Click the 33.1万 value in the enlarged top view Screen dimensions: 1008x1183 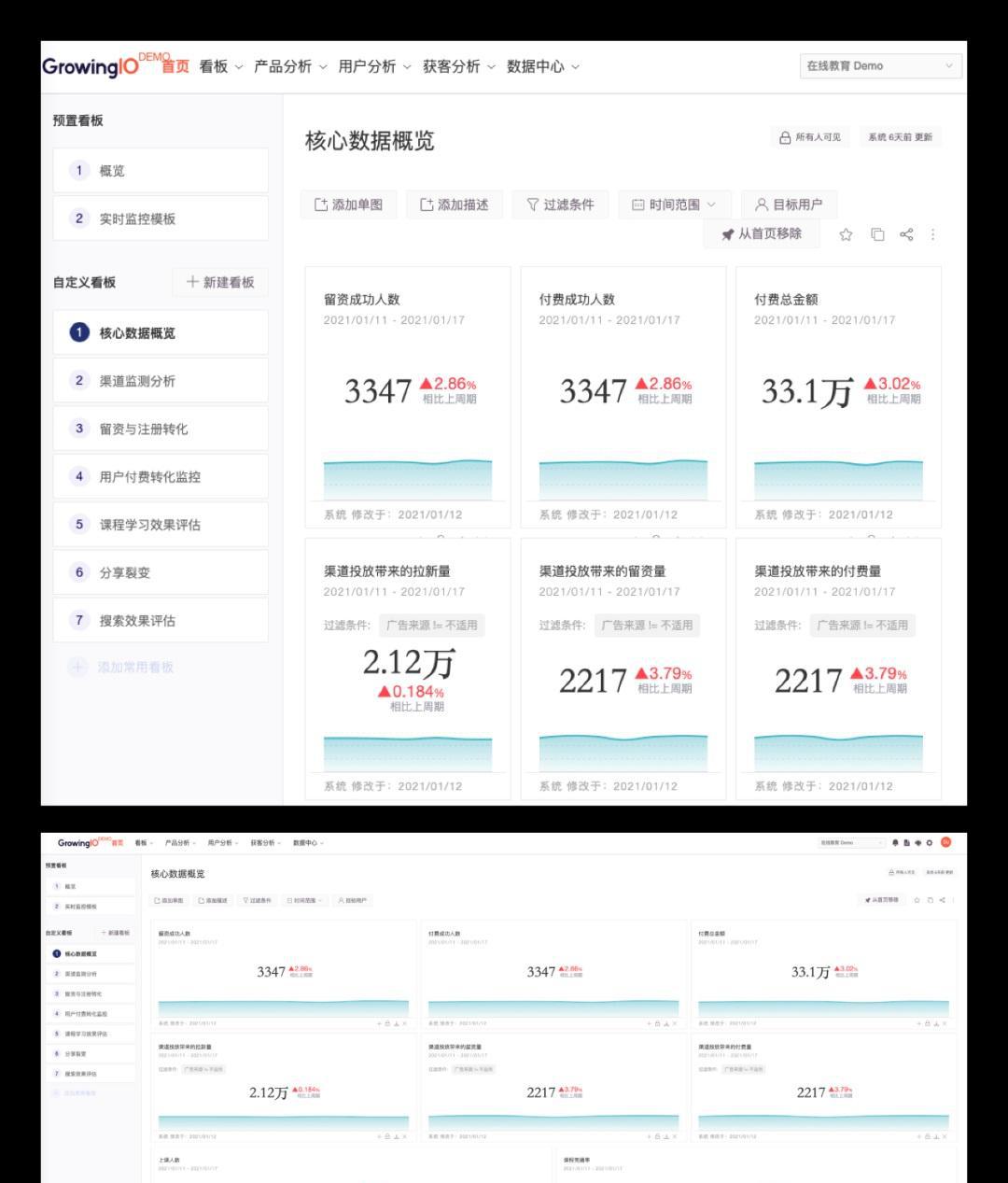pyautogui.click(x=807, y=391)
